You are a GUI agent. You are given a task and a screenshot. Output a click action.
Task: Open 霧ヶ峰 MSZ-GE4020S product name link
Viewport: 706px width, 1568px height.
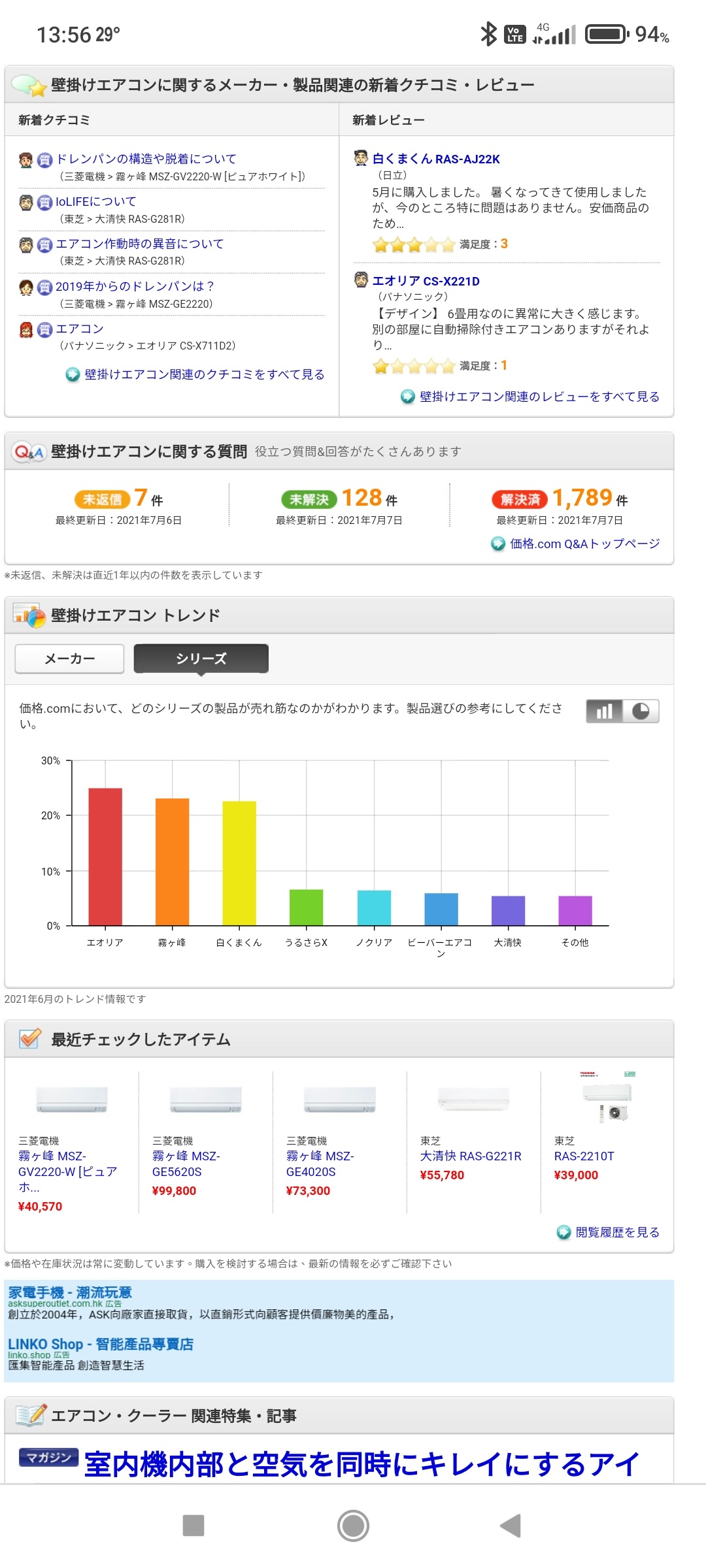click(x=320, y=1164)
